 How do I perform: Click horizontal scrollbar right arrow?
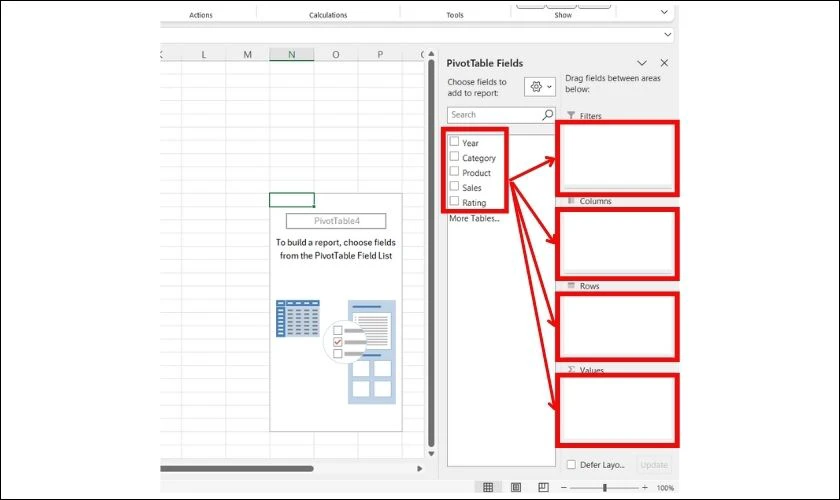(x=419, y=468)
